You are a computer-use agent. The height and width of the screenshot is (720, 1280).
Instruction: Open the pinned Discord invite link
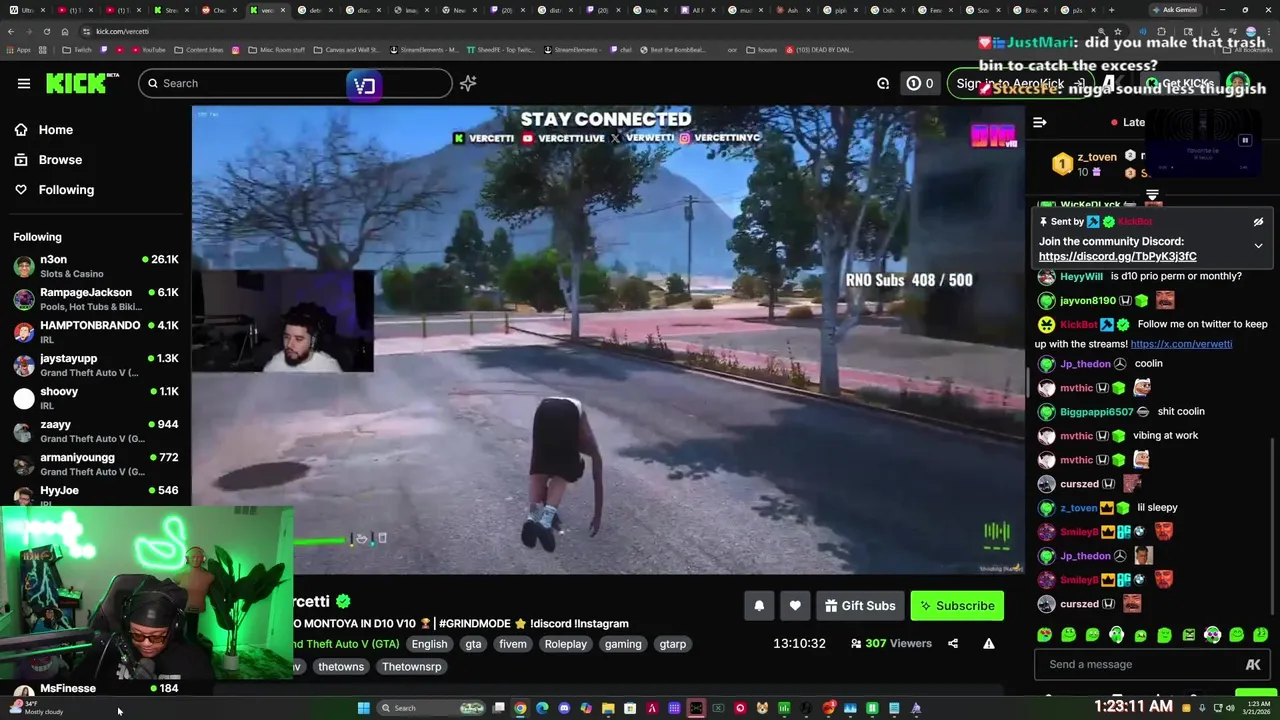[1118, 257]
